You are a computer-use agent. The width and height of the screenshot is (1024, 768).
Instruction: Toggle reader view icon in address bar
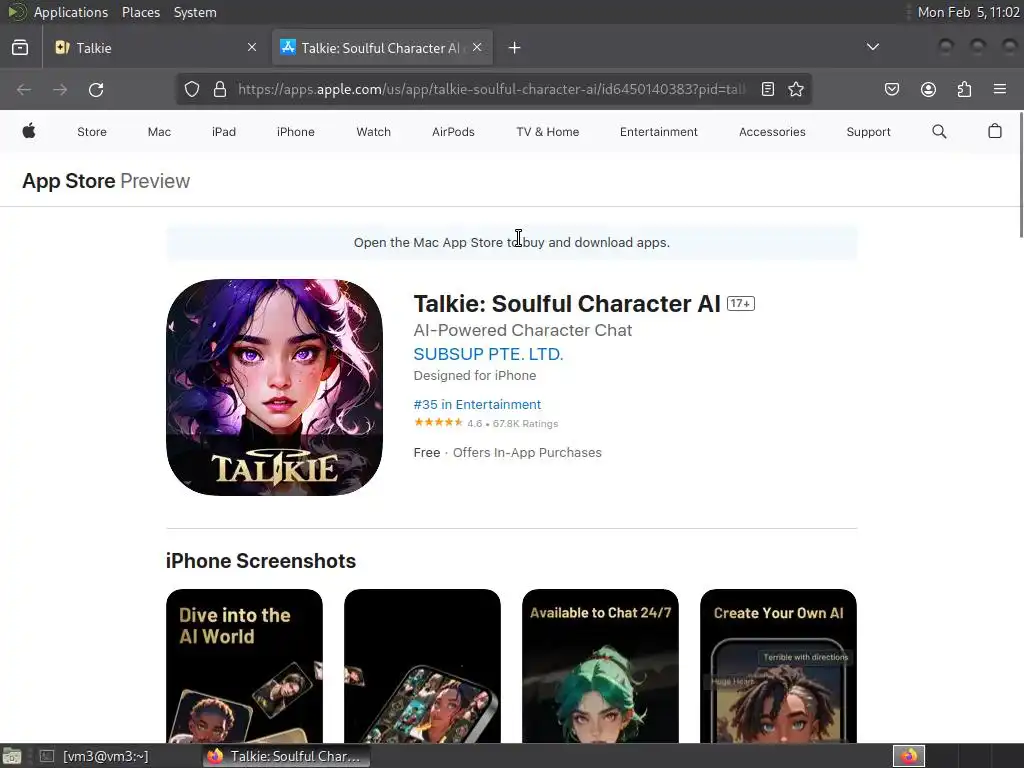768,89
